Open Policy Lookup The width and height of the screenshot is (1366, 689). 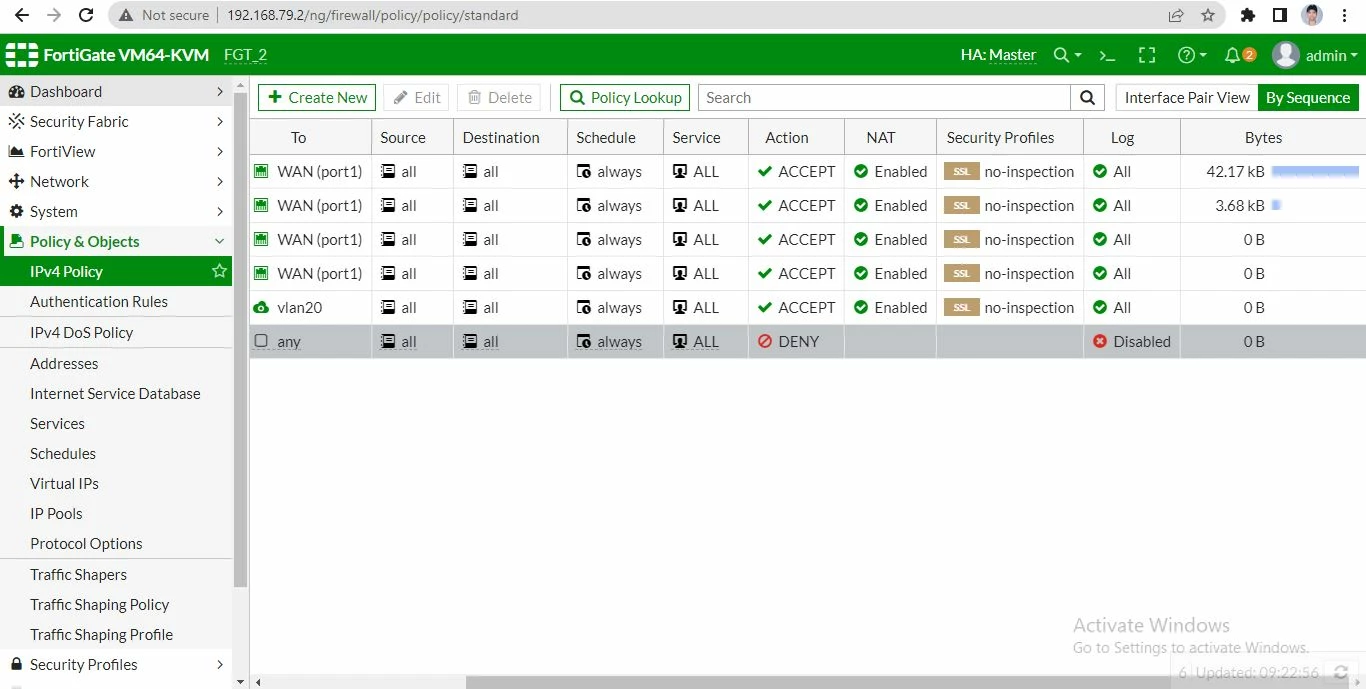625,97
